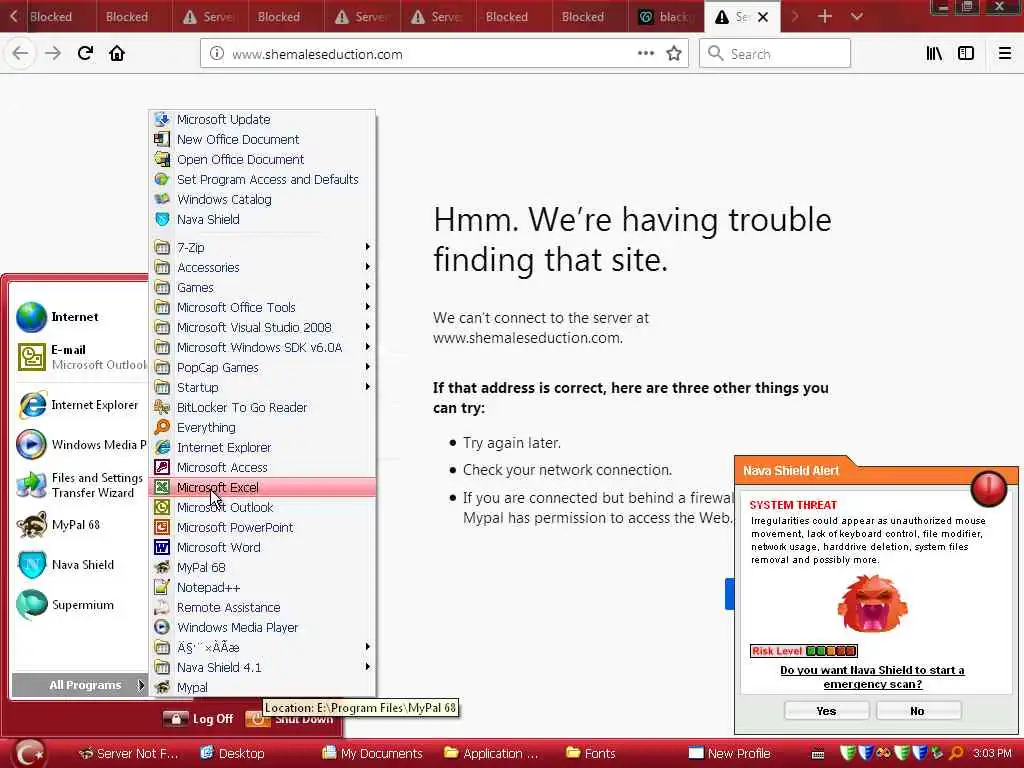Click the Windows Catalog icon
This screenshot has width=1024, height=768.
[x=162, y=199]
